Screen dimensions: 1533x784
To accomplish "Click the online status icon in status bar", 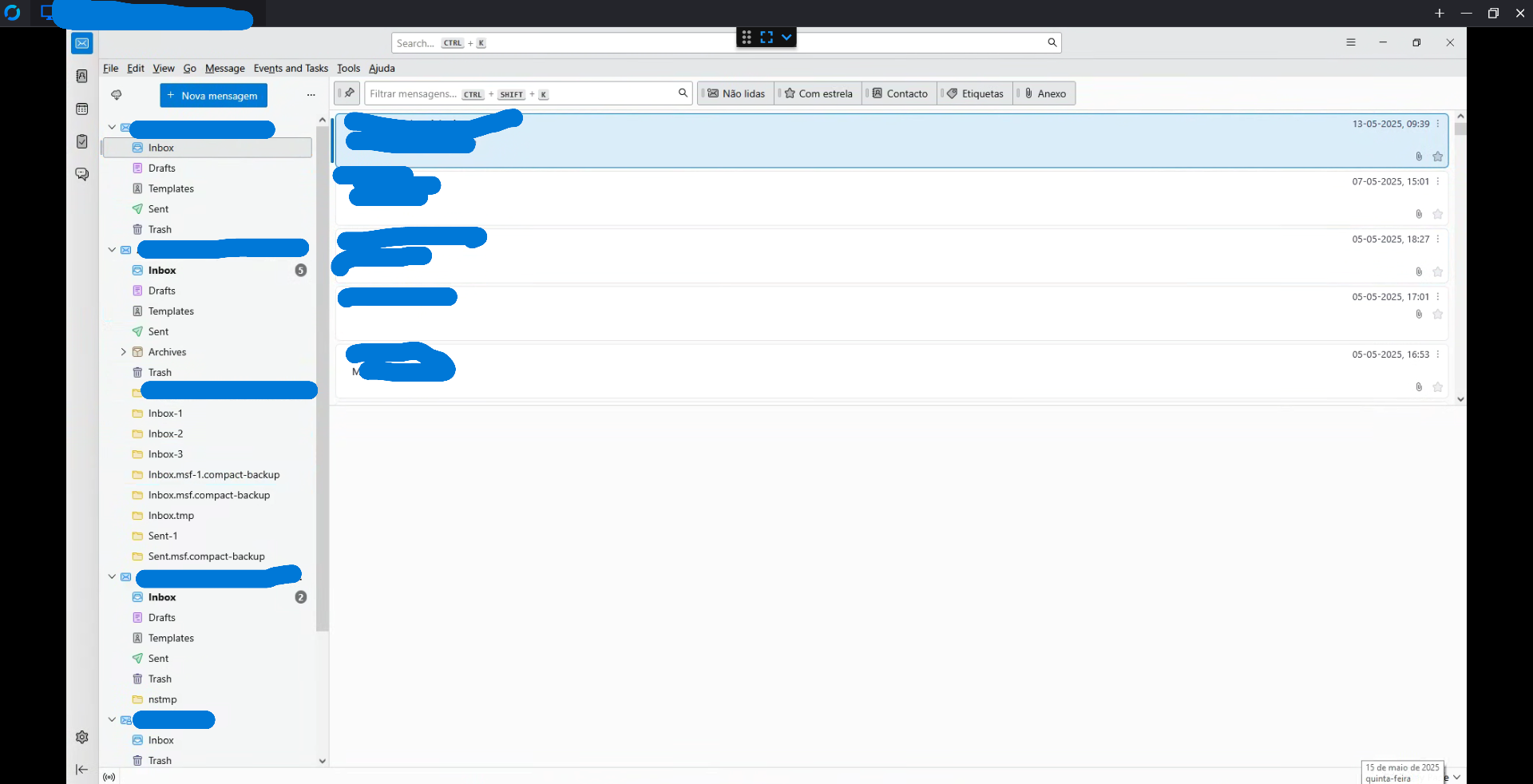I will (x=109, y=777).
